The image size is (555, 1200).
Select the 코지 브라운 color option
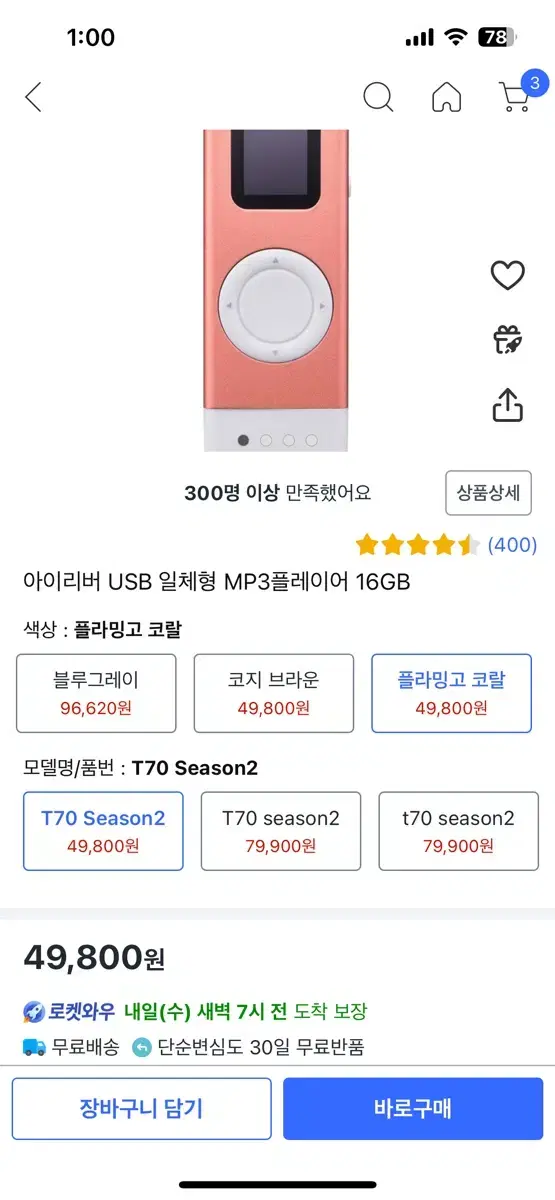coord(273,693)
